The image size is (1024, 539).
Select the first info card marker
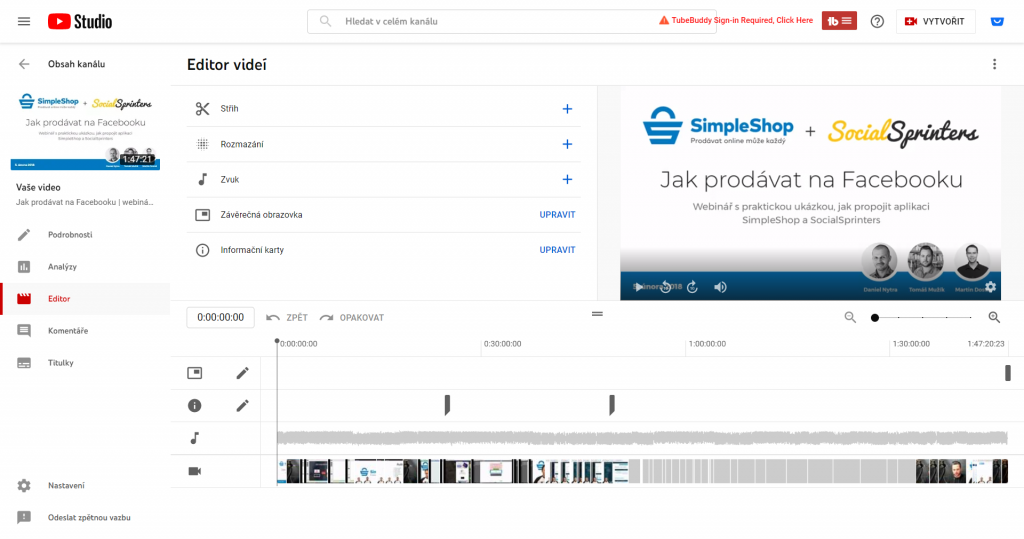447,405
